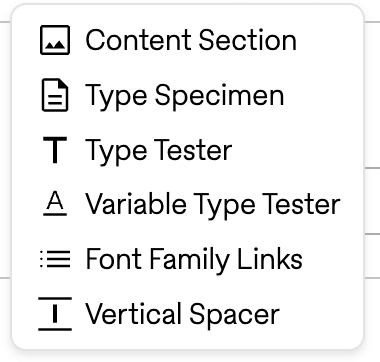Screen dimensions: 380x362
Task: Click the underlined A icon for Variable Type Tester
Action: [x=55, y=204]
